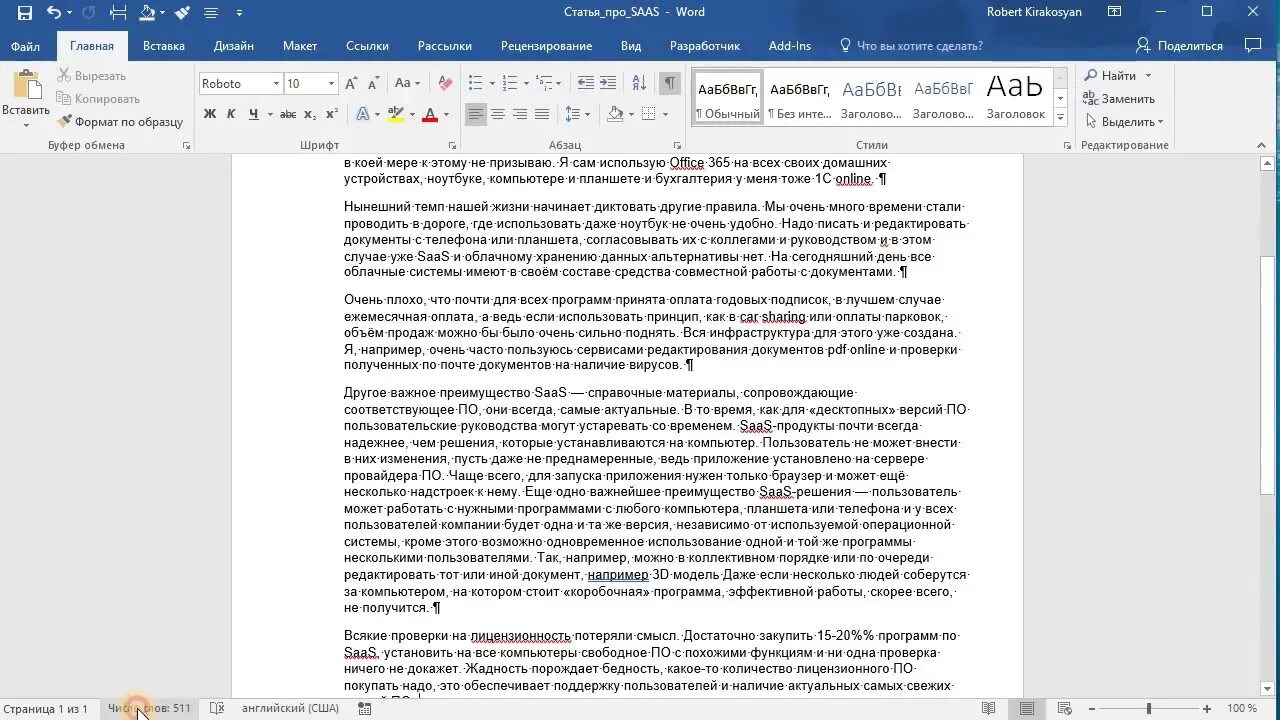Open the Select (Выделить) dropdown
Viewport: 1280px width, 720px height.
(x=1124, y=122)
